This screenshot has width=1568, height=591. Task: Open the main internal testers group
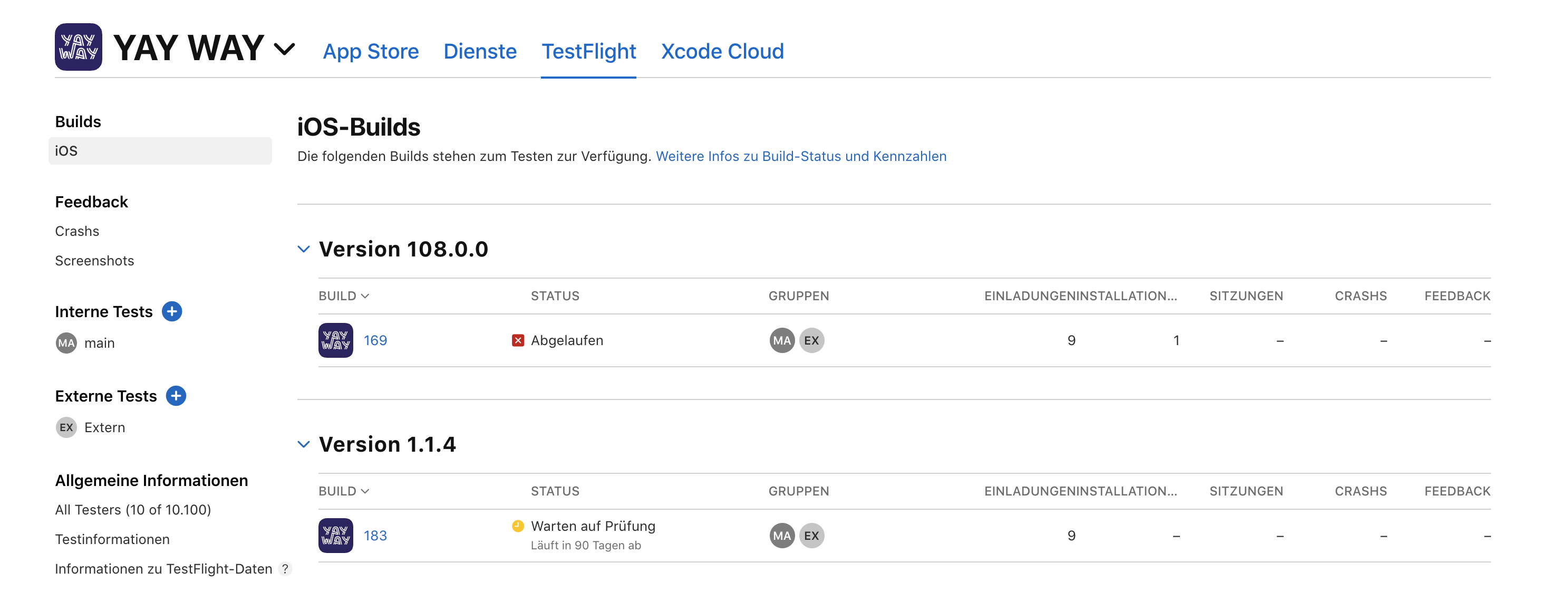[x=99, y=343]
